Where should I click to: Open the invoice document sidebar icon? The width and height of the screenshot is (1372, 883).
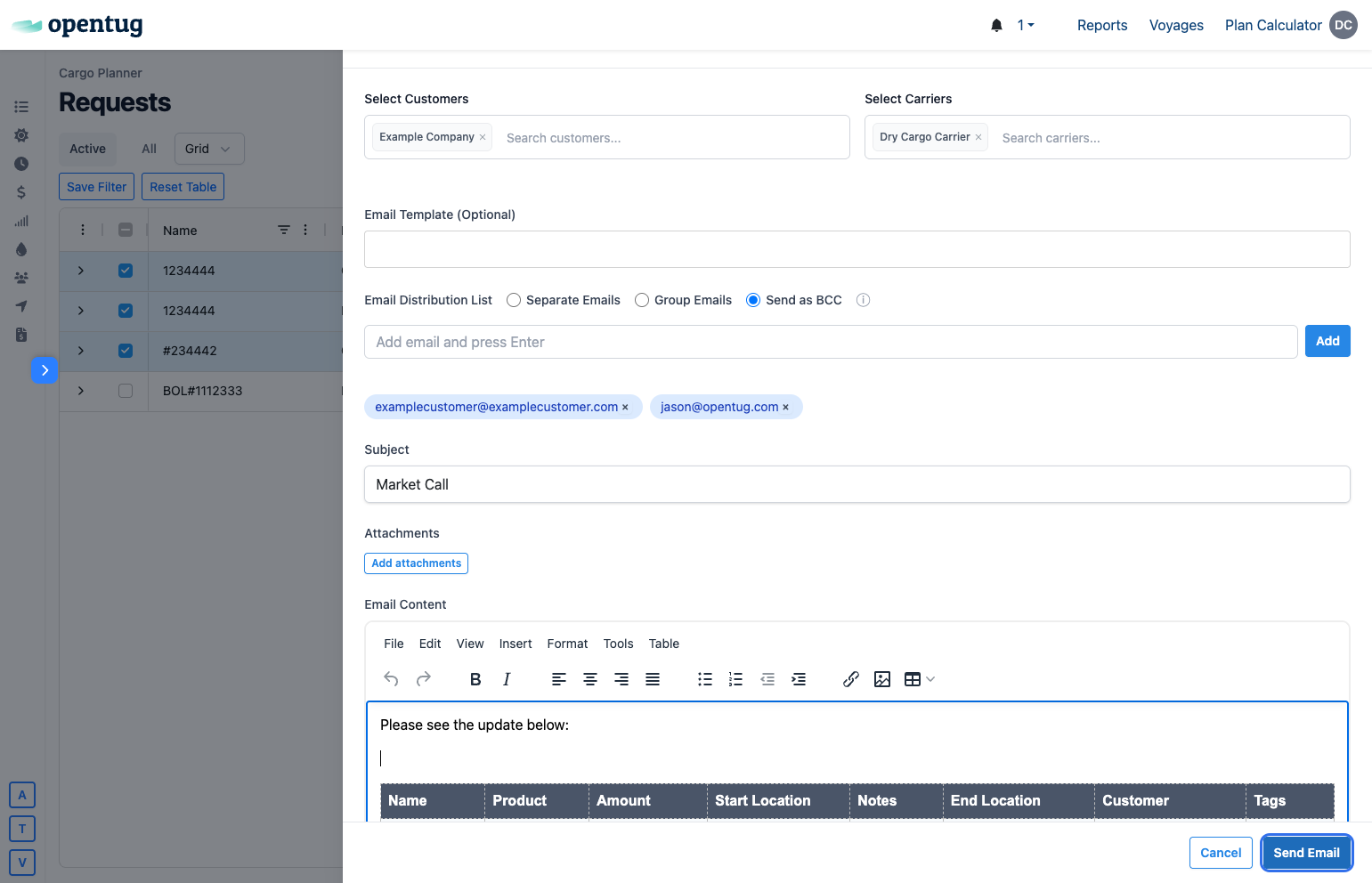[21, 335]
